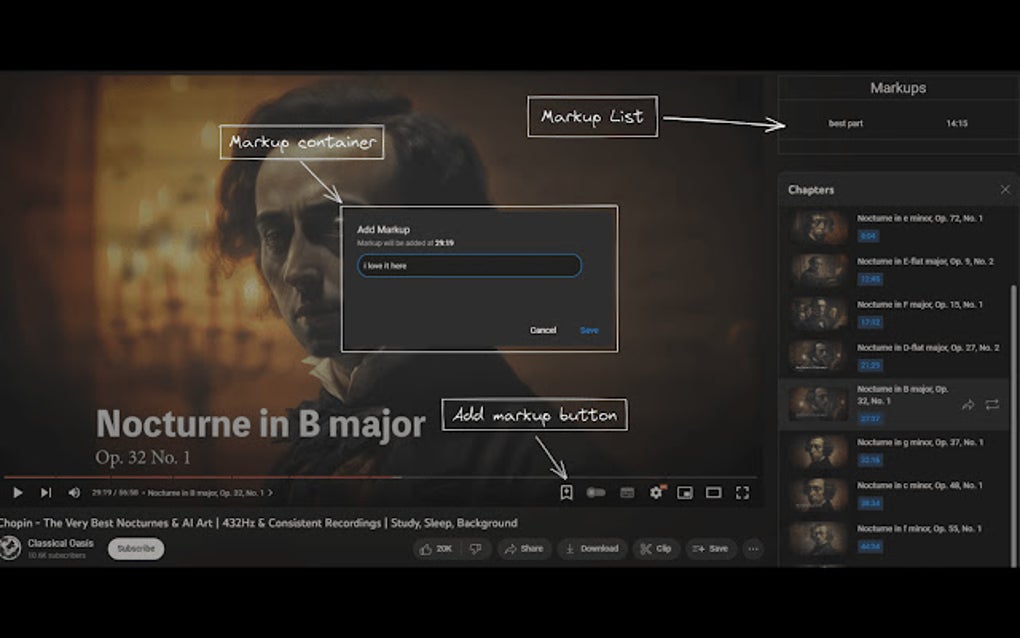Image resolution: width=1020 pixels, height=638 pixels.
Task: Enter fullscreen mode
Action: point(742,492)
